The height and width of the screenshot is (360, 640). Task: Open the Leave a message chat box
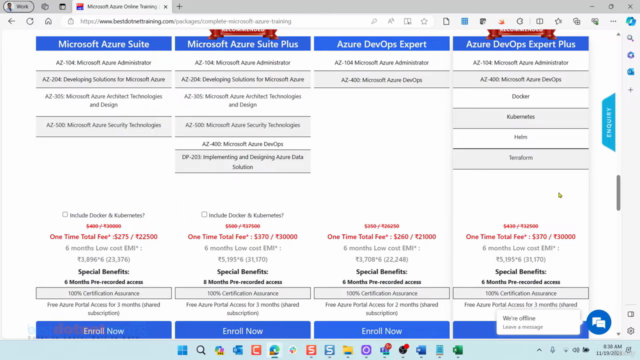538,322
